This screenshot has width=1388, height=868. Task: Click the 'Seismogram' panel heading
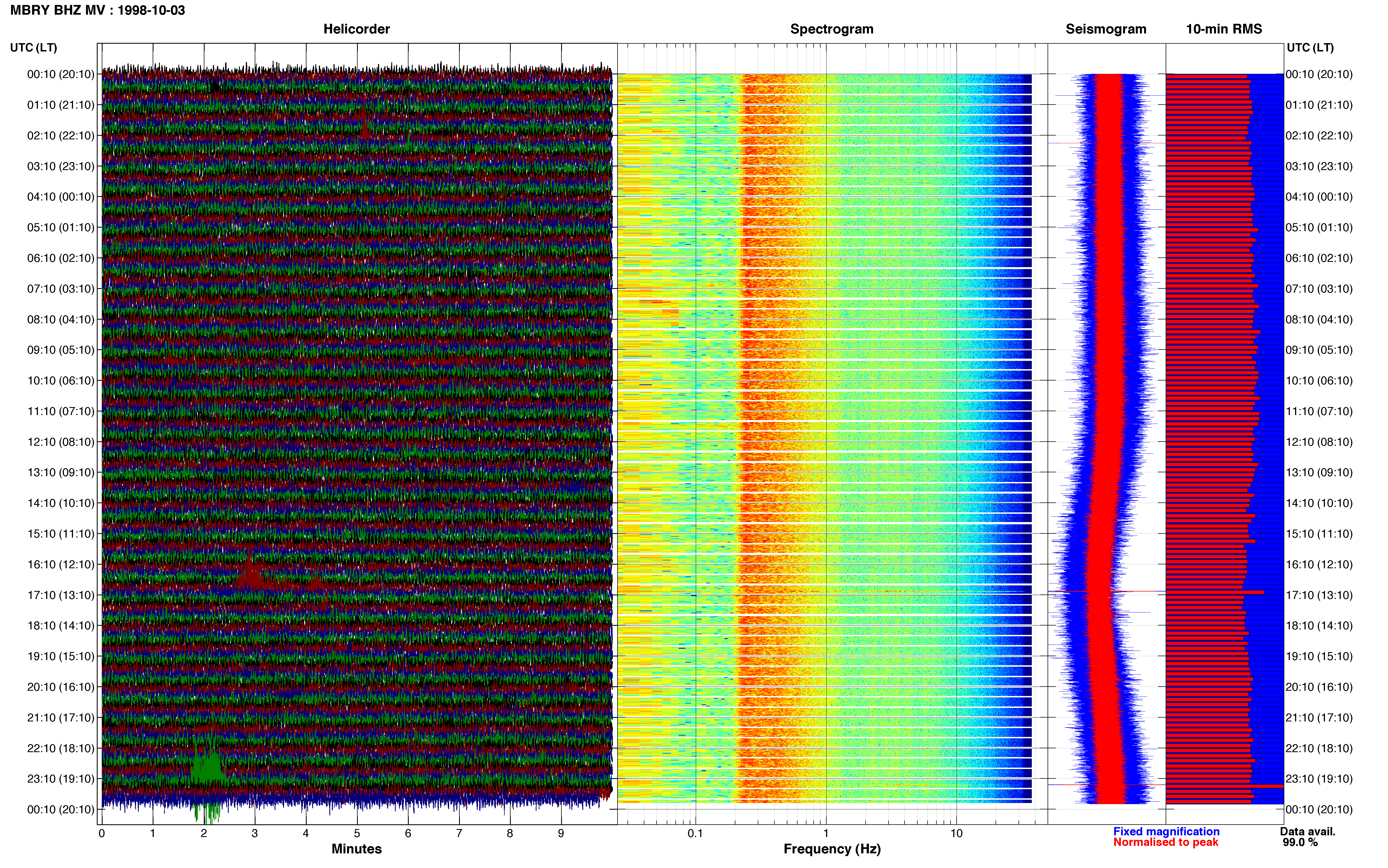point(1106,29)
